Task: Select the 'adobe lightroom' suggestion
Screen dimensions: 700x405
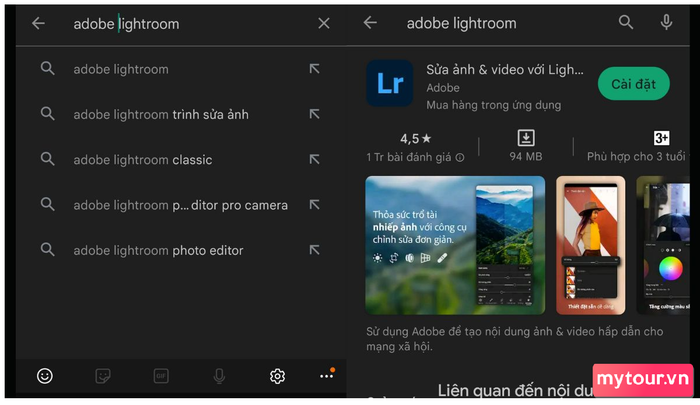Action: point(181,69)
